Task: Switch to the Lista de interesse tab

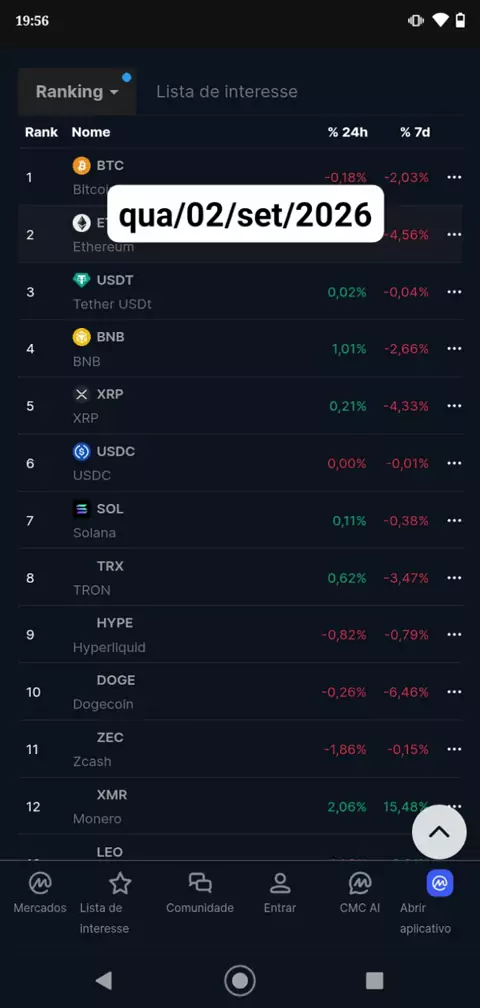Action: pyautogui.click(x=227, y=91)
